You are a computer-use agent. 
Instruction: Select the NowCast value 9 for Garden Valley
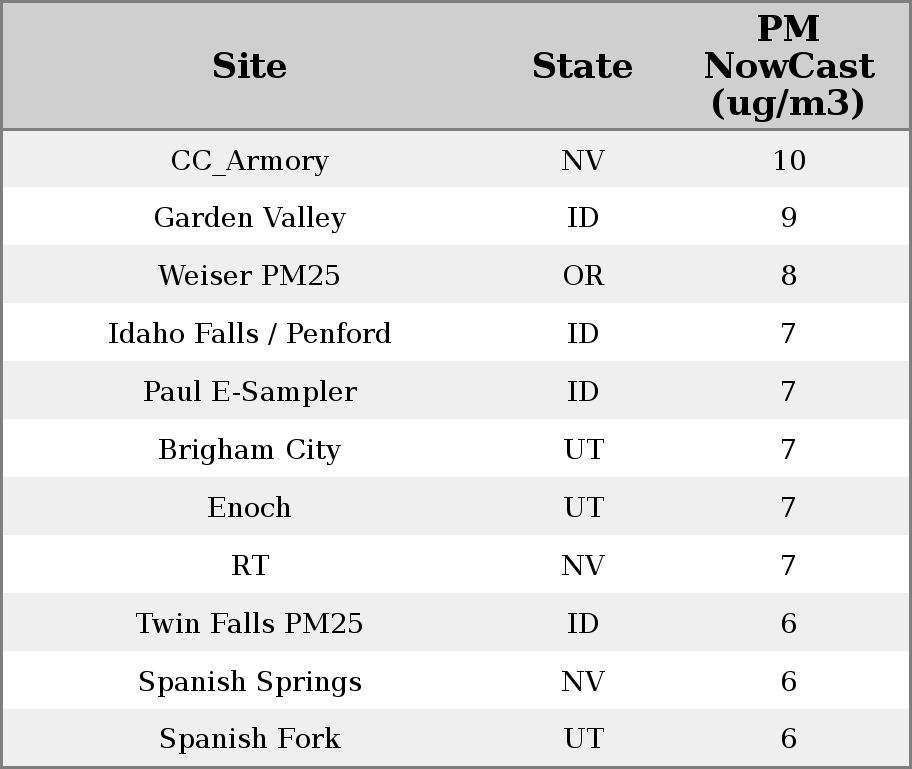pos(788,218)
